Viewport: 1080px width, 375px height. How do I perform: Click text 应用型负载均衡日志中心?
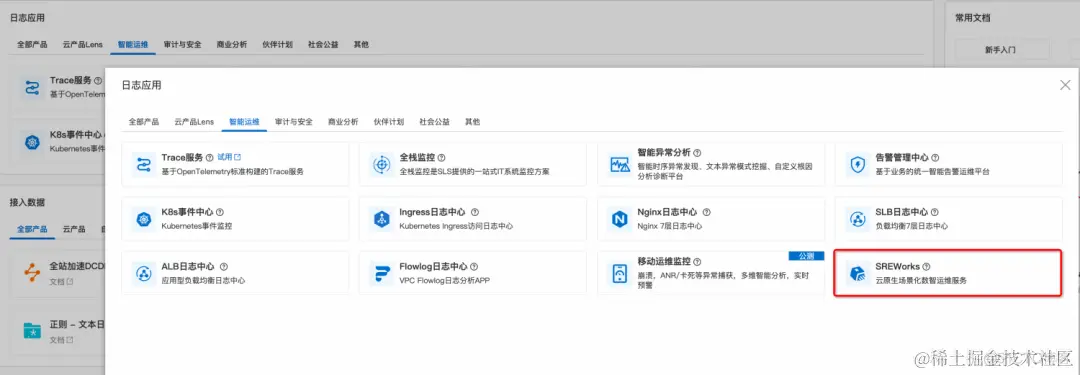pos(203,281)
